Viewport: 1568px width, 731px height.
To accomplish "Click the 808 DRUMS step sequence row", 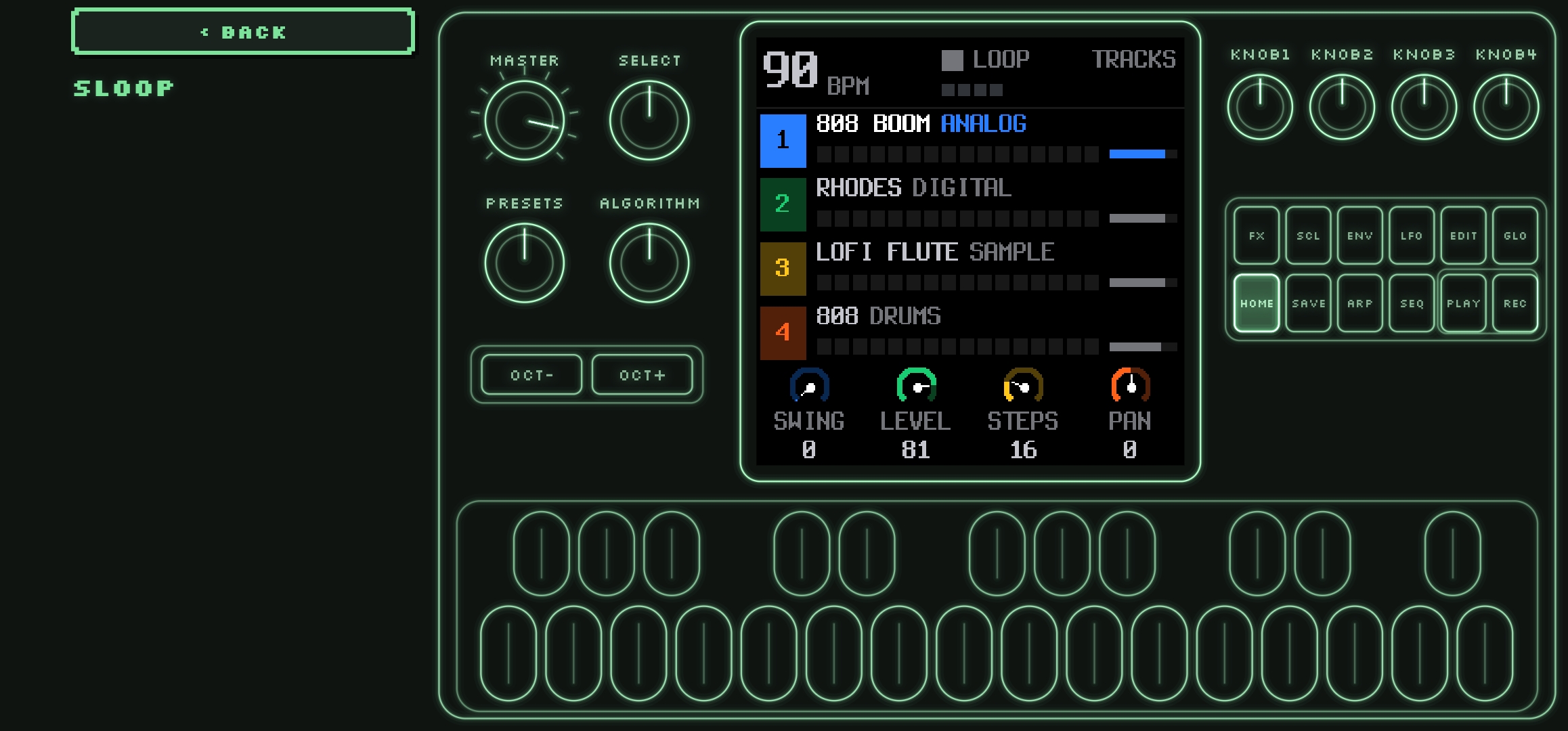I will coord(957,347).
